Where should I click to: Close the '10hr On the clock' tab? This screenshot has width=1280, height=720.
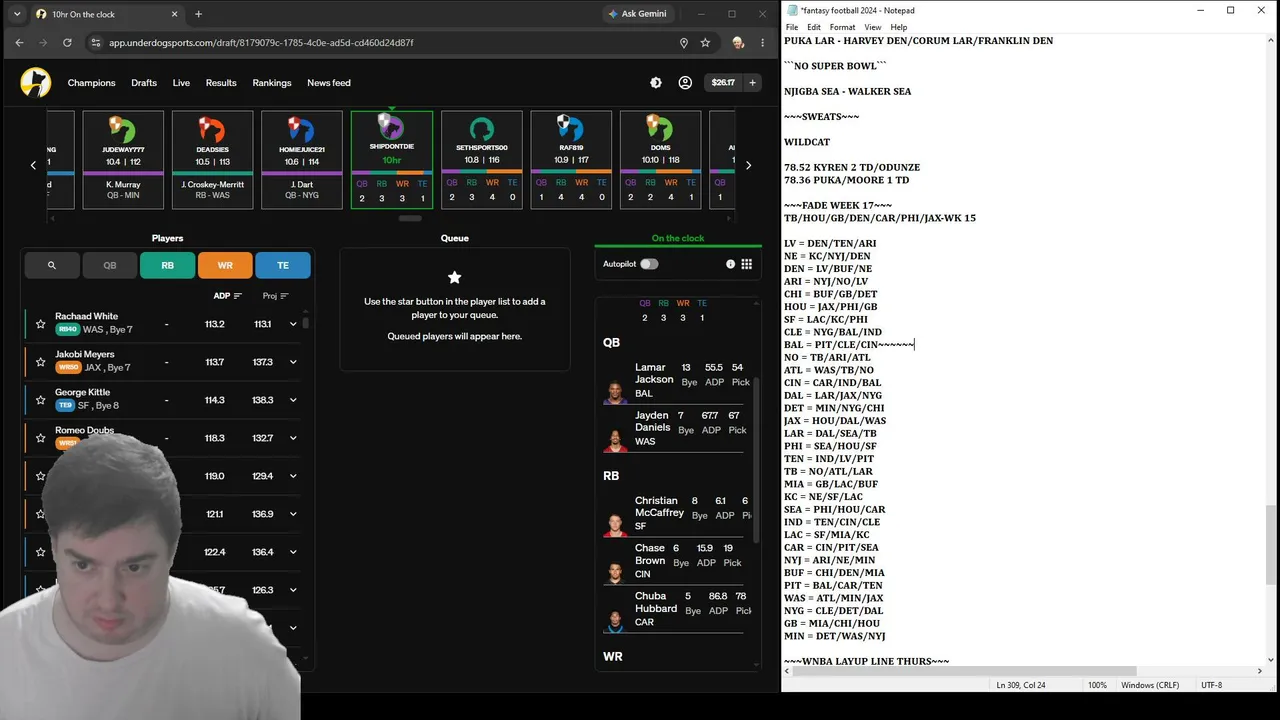coord(176,14)
